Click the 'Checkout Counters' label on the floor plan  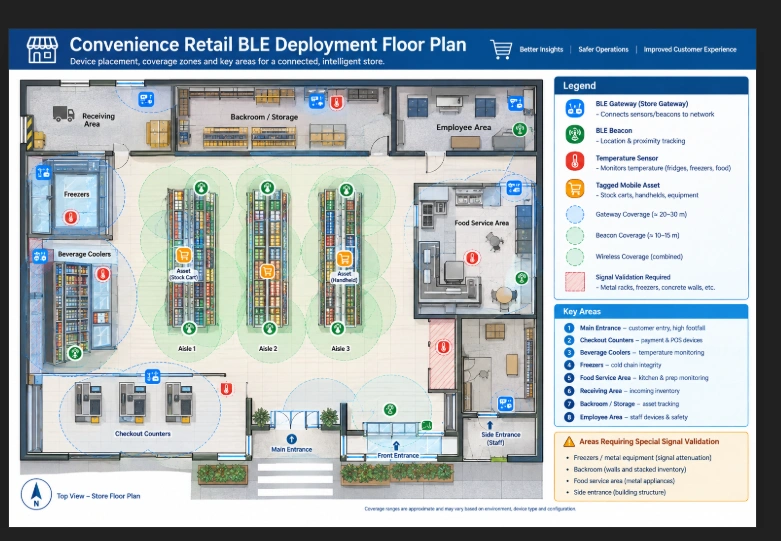(x=142, y=433)
